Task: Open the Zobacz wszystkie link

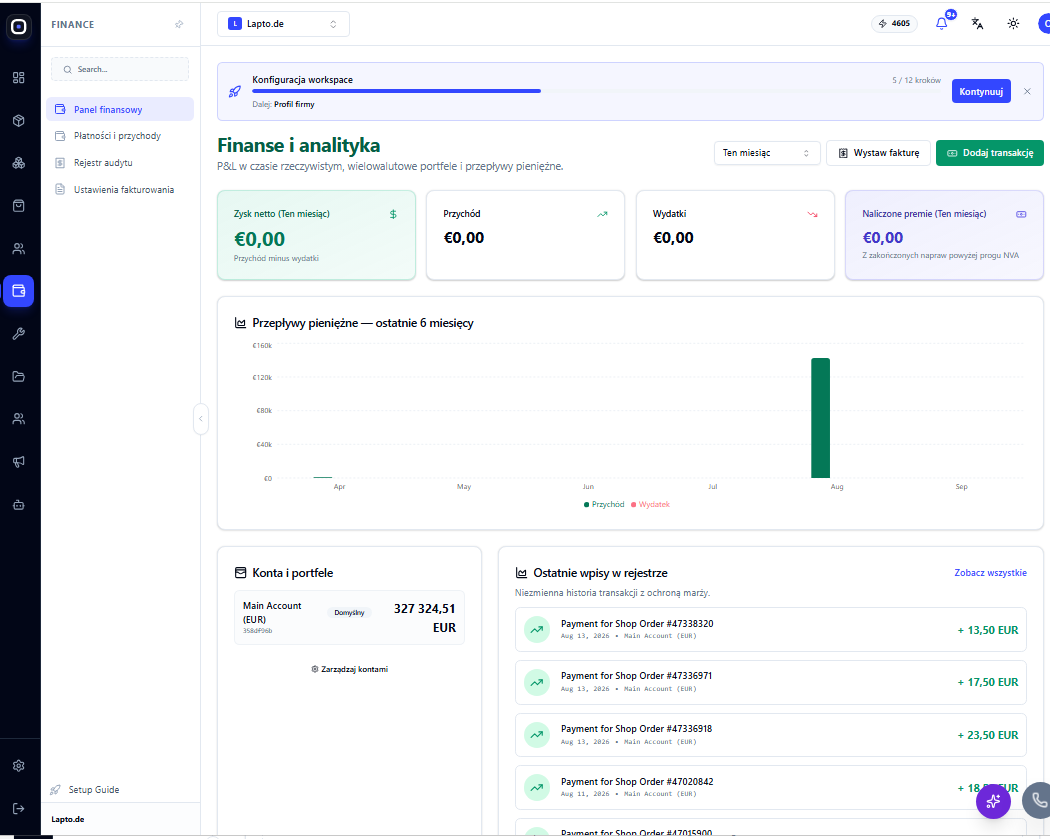Action: pyautogui.click(x=990, y=573)
